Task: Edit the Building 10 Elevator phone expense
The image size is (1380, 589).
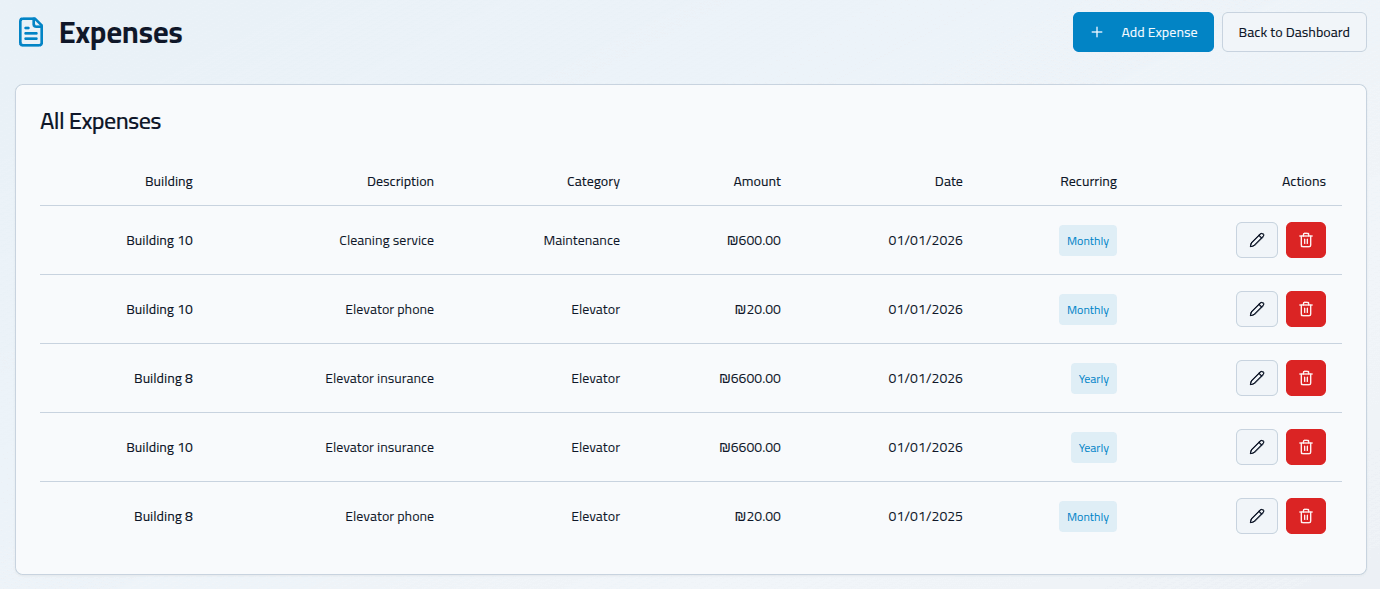Action: [1256, 309]
